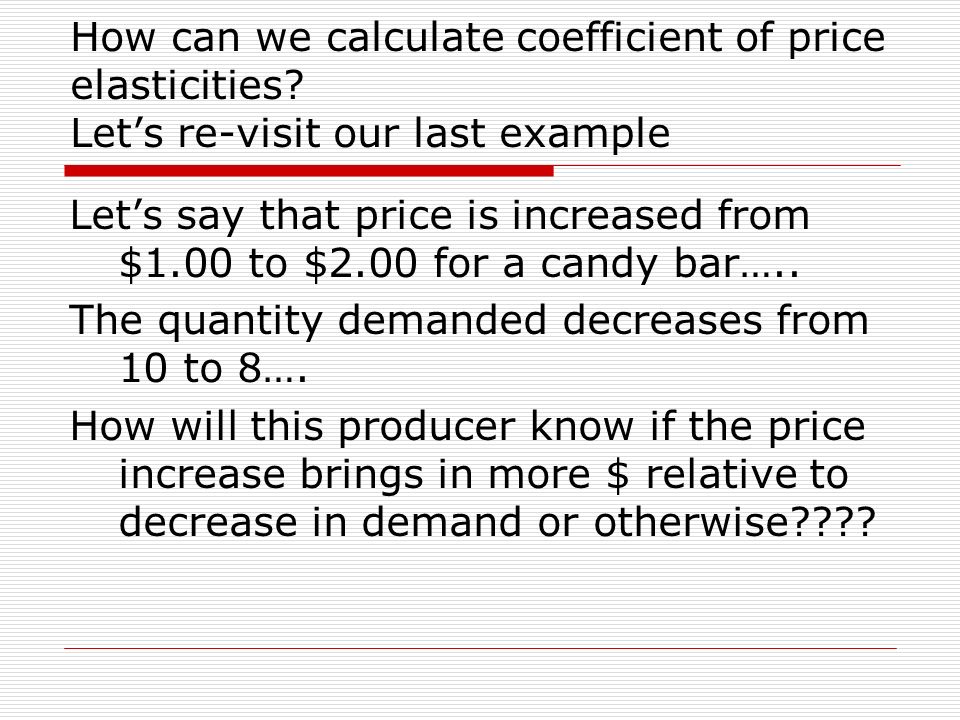Click the four question marks after 'otherwise'
Image resolution: width=960 pixels, height=720 pixels.
coord(833,522)
